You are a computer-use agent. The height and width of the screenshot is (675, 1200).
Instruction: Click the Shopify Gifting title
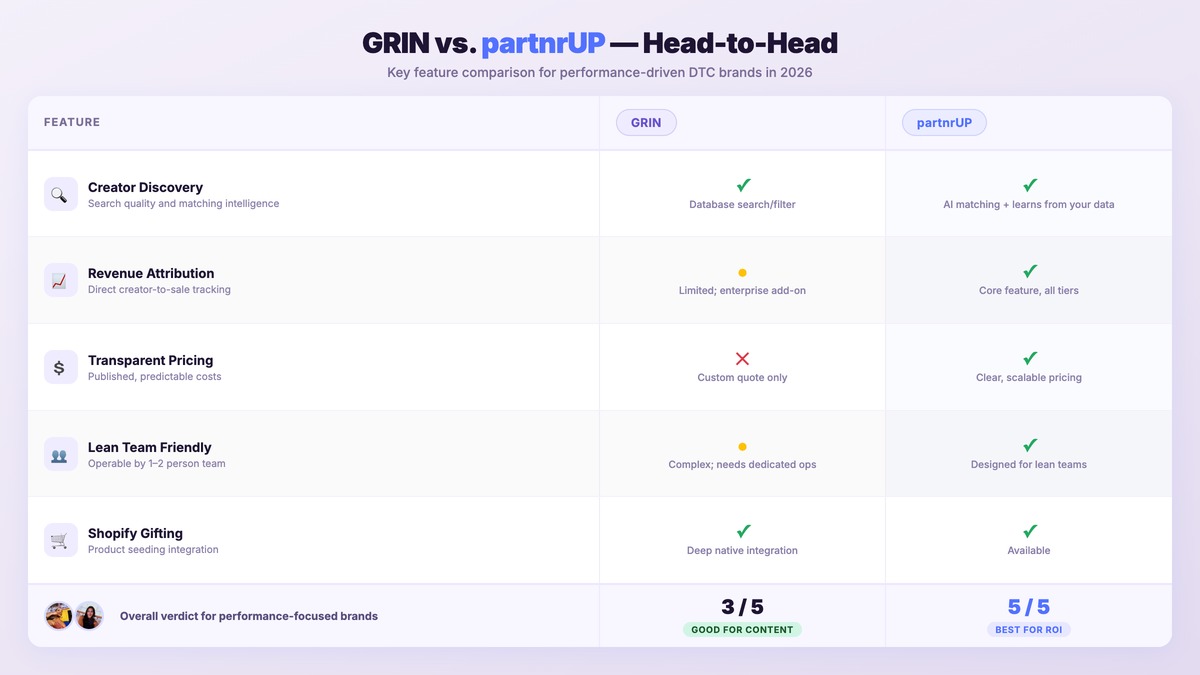[x=135, y=533]
